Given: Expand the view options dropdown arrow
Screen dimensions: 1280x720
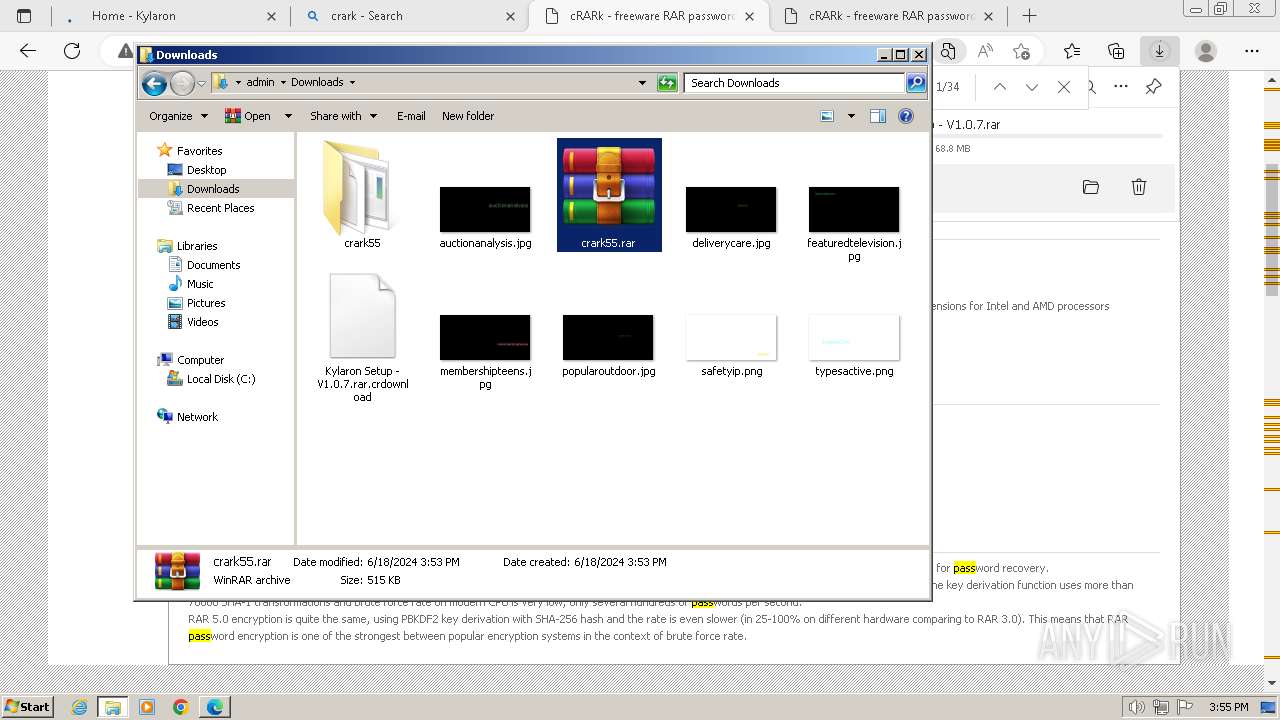Looking at the screenshot, I should 851,116.
